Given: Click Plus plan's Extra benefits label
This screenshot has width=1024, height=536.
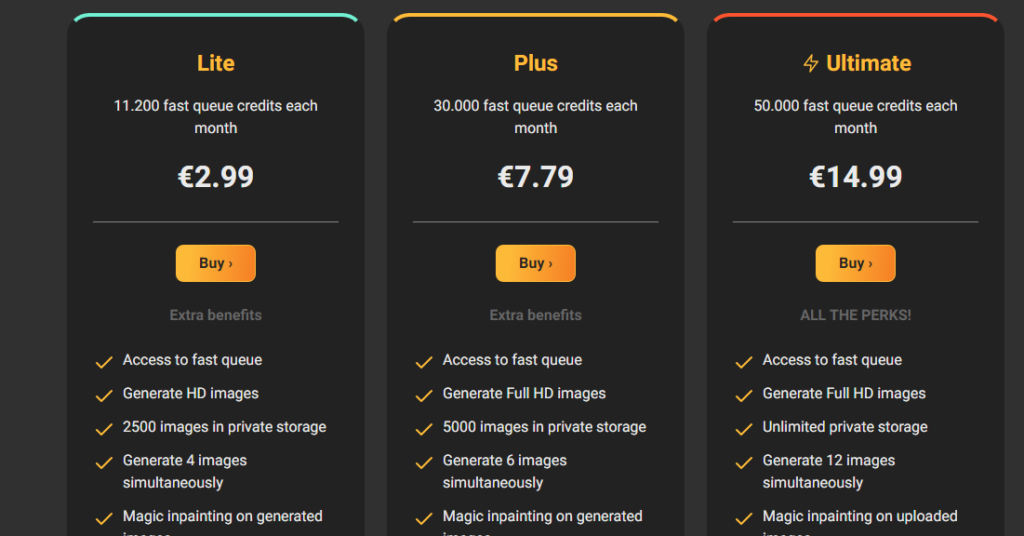Looking at the screenshot, I should click(x=536, y=315).
